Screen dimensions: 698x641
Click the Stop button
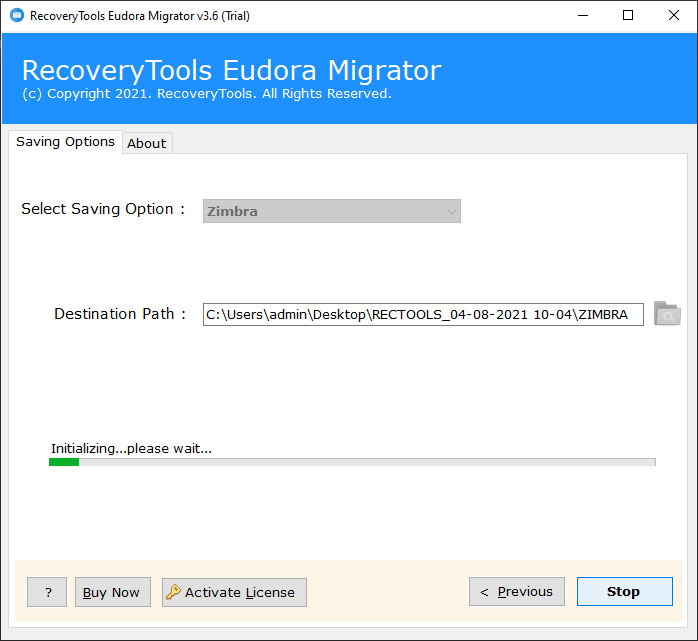(x=625, y=592)
